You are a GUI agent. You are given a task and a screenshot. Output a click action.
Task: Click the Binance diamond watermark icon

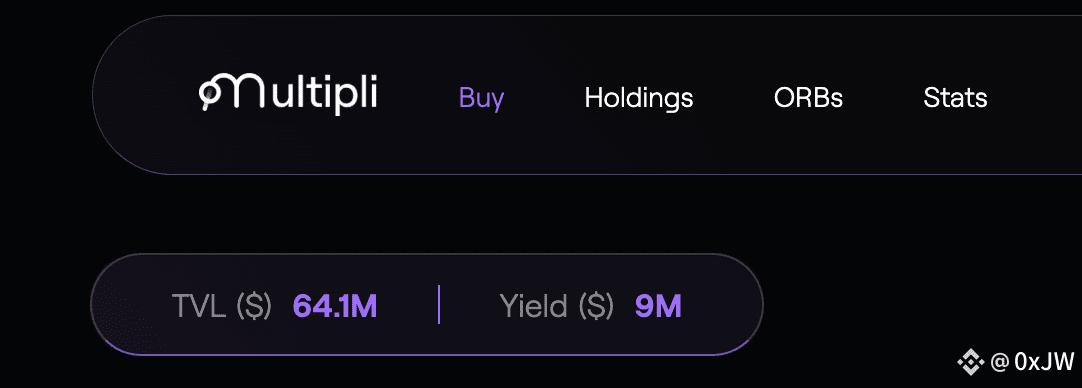(x=972, y=360)
